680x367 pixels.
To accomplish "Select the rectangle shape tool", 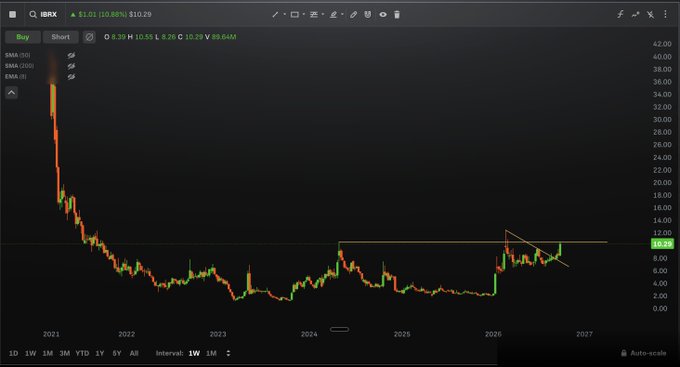I will point(294,14).
